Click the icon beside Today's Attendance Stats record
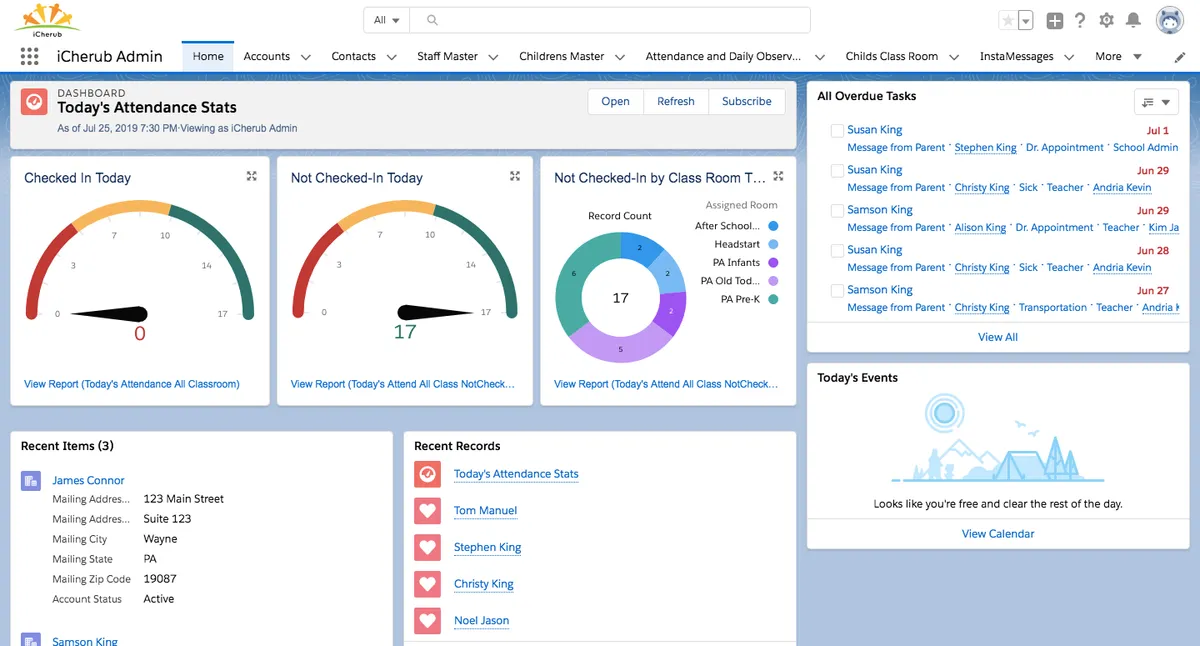This screenshot has height=646, width=1200. [428, 474]
